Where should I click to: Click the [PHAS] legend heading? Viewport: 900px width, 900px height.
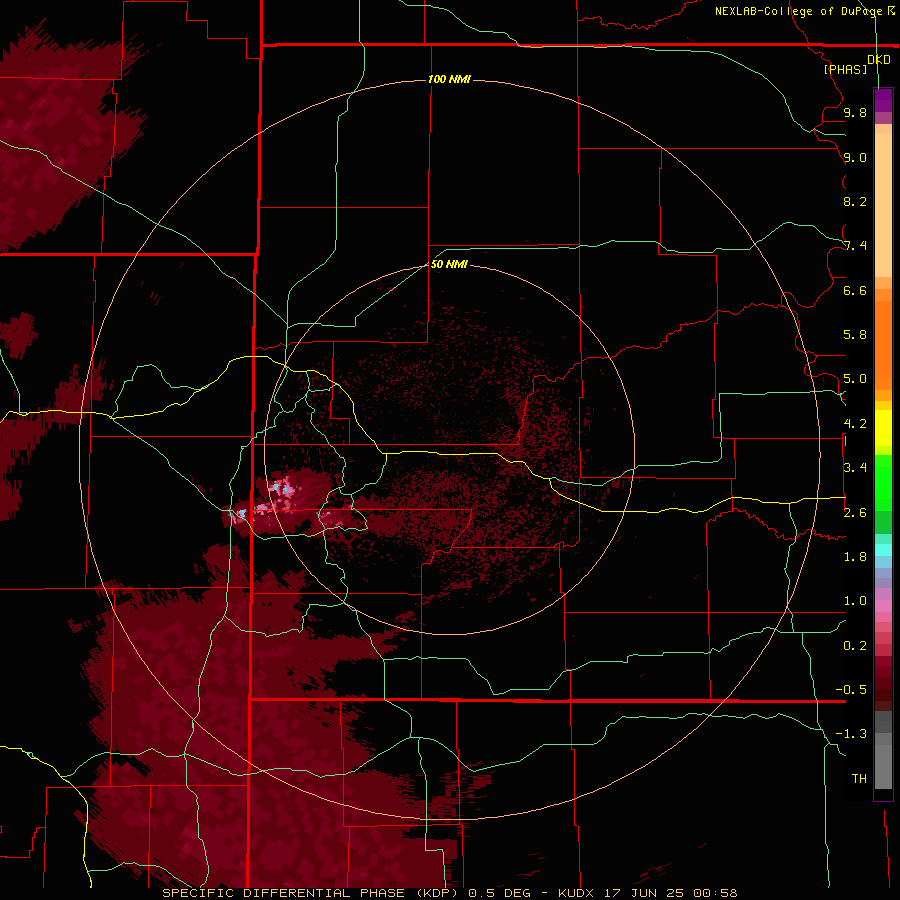tap(845, 69)
